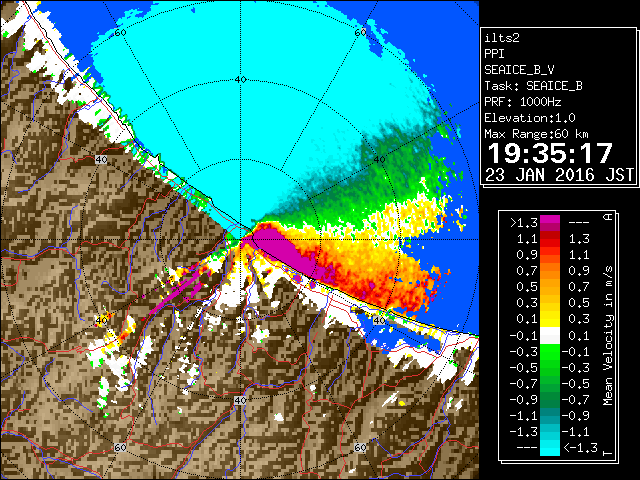The image size is (640, 480).
Task: Select the "PPI" scan type text
Action: (x=494, y=54)
